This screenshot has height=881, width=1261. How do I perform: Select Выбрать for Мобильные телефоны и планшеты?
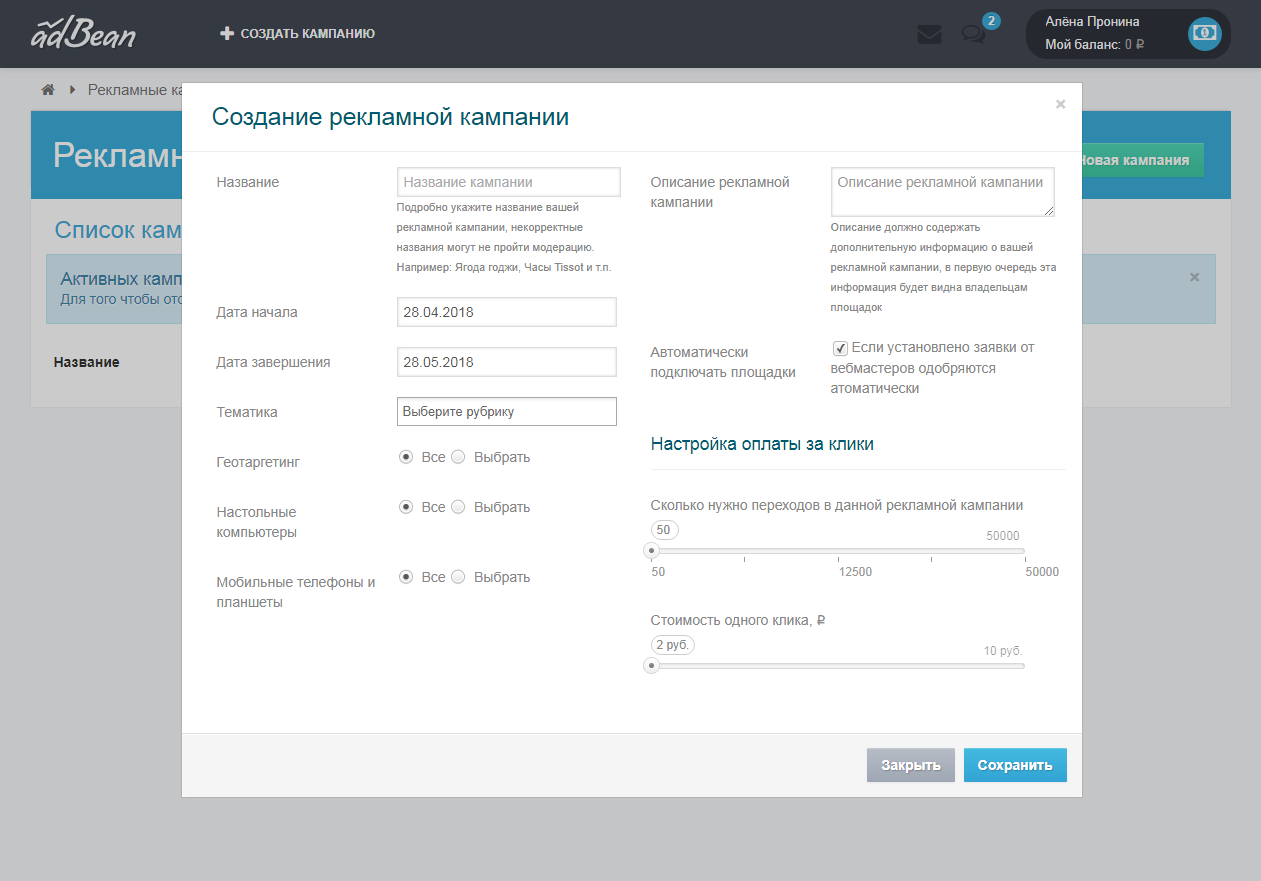[458, 577]
